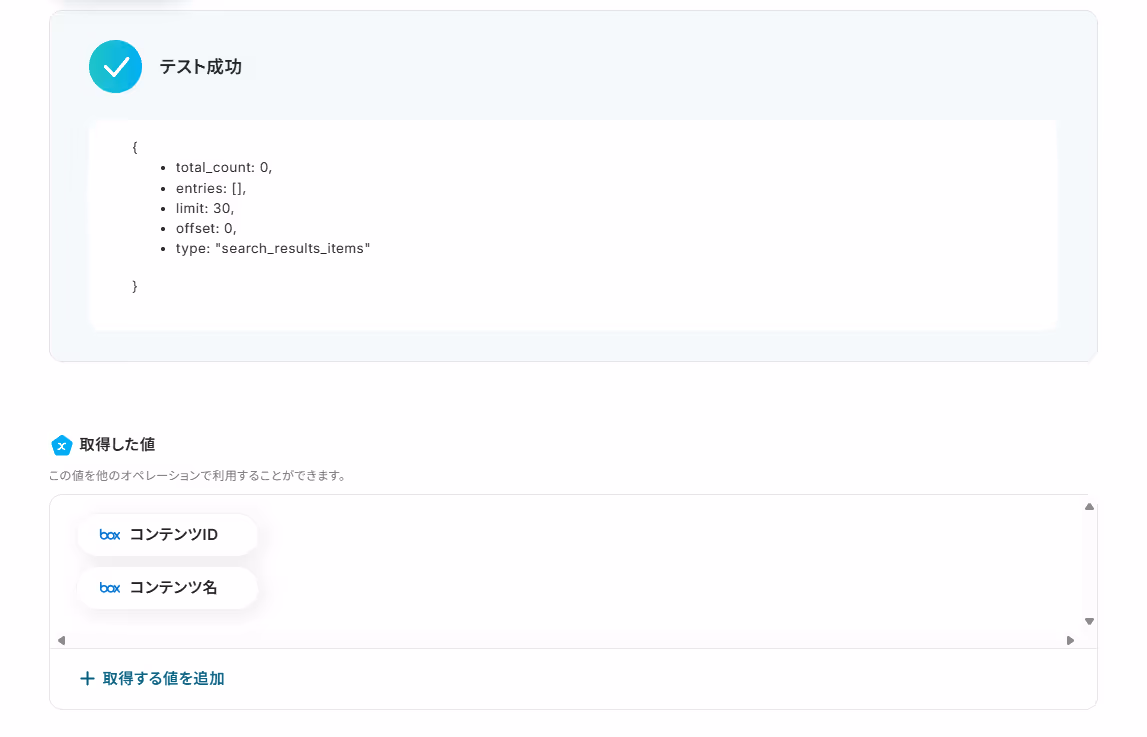This screenshot has height=737, width=1147.
Task: Select the コンテンツ名 value chip
Action: tap(168, 588)
